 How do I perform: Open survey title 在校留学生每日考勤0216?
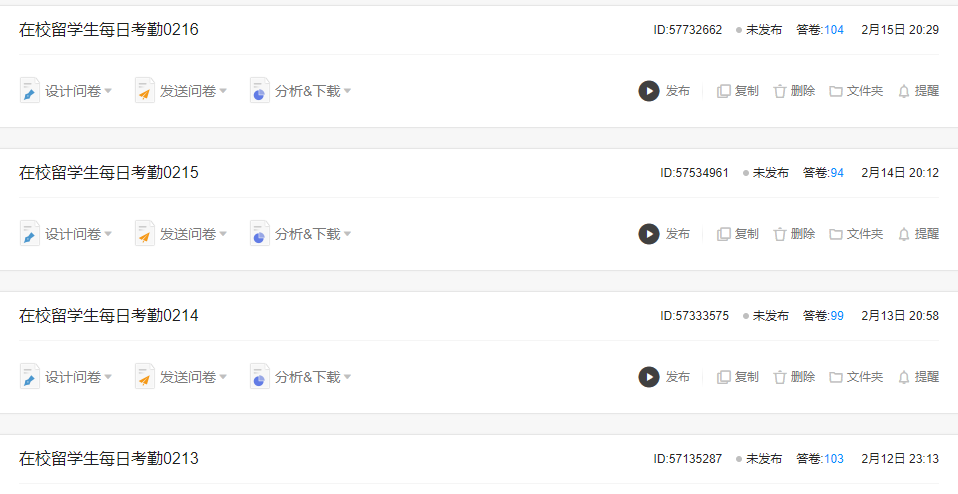(109, 30)
